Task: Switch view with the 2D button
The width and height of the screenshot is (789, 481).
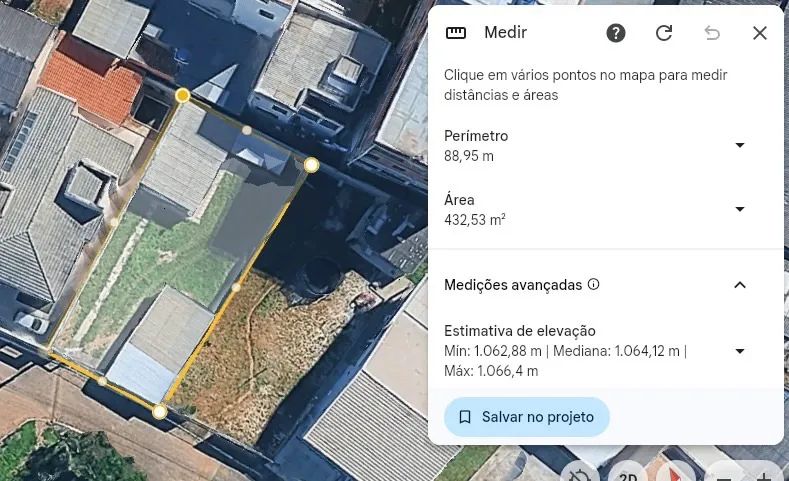Action: coord(627,475)
